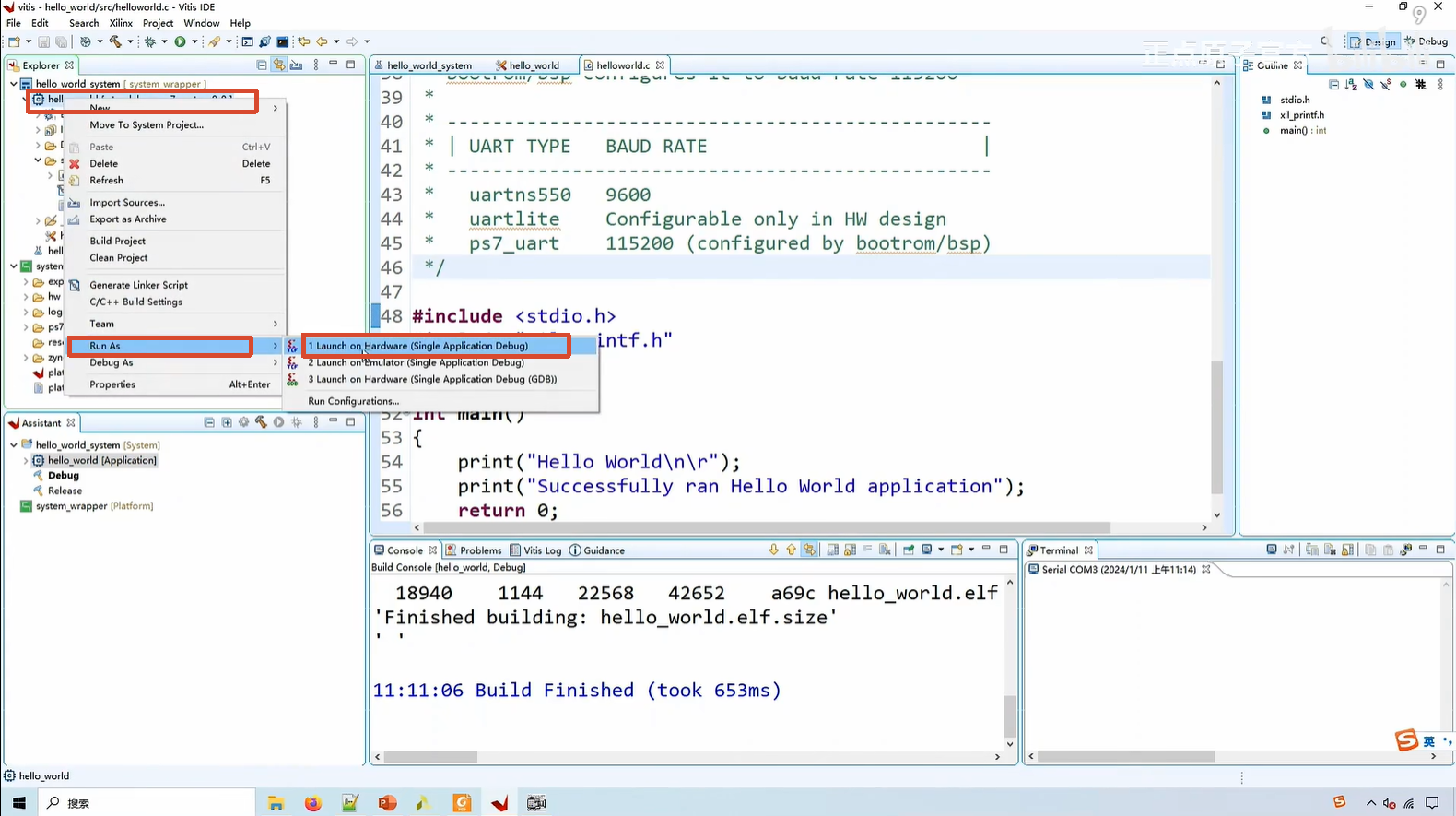
Task: Click the Assistant panel settings gear icon
Action: 244,422
